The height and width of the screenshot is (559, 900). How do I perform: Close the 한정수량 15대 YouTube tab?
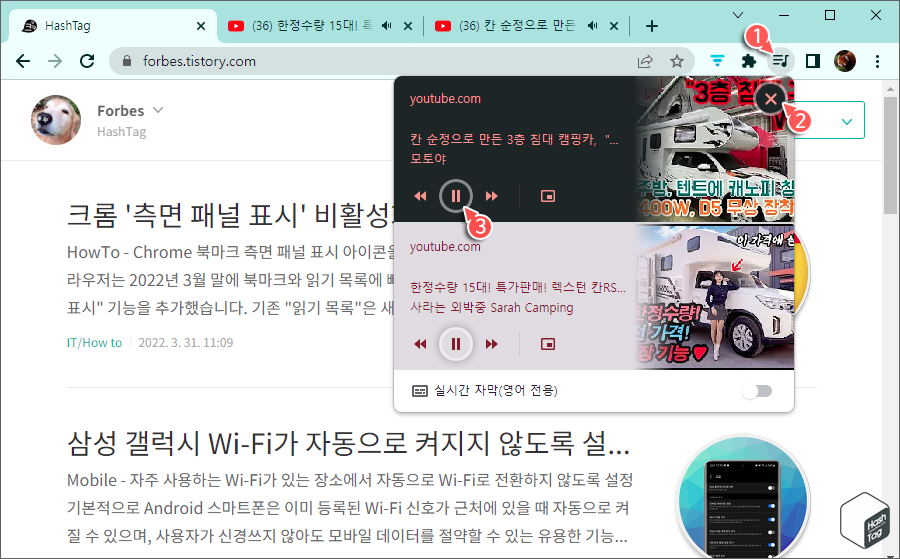[x=408, y=26]
